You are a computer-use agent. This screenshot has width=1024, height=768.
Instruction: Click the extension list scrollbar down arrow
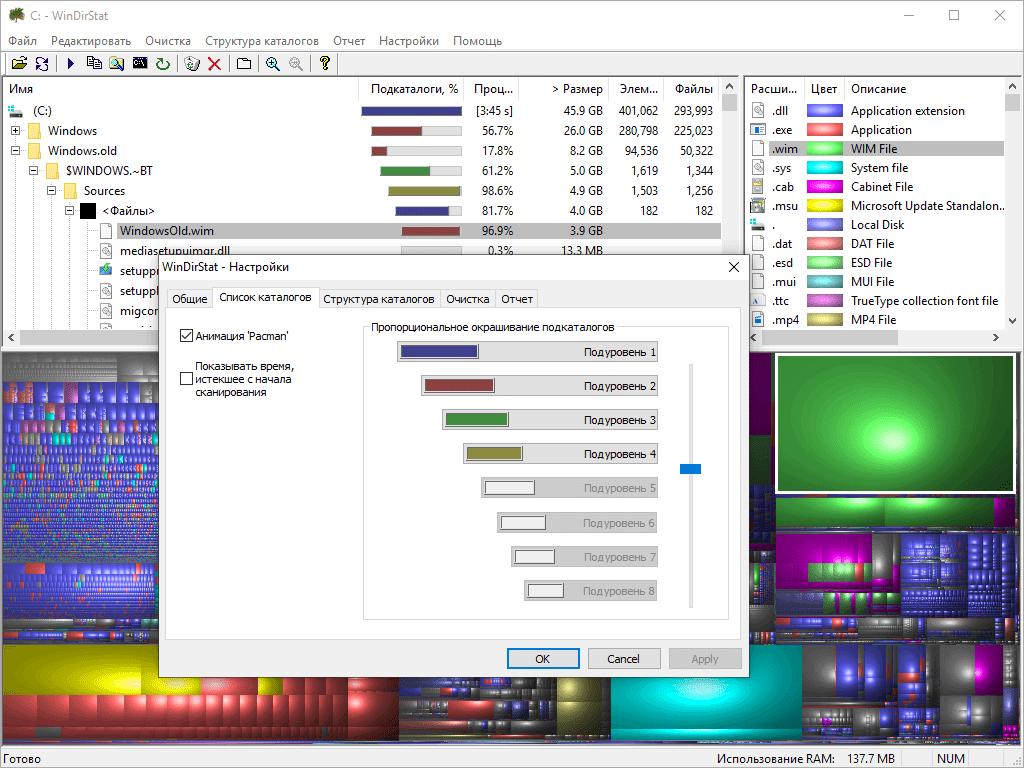point(1012,321)
